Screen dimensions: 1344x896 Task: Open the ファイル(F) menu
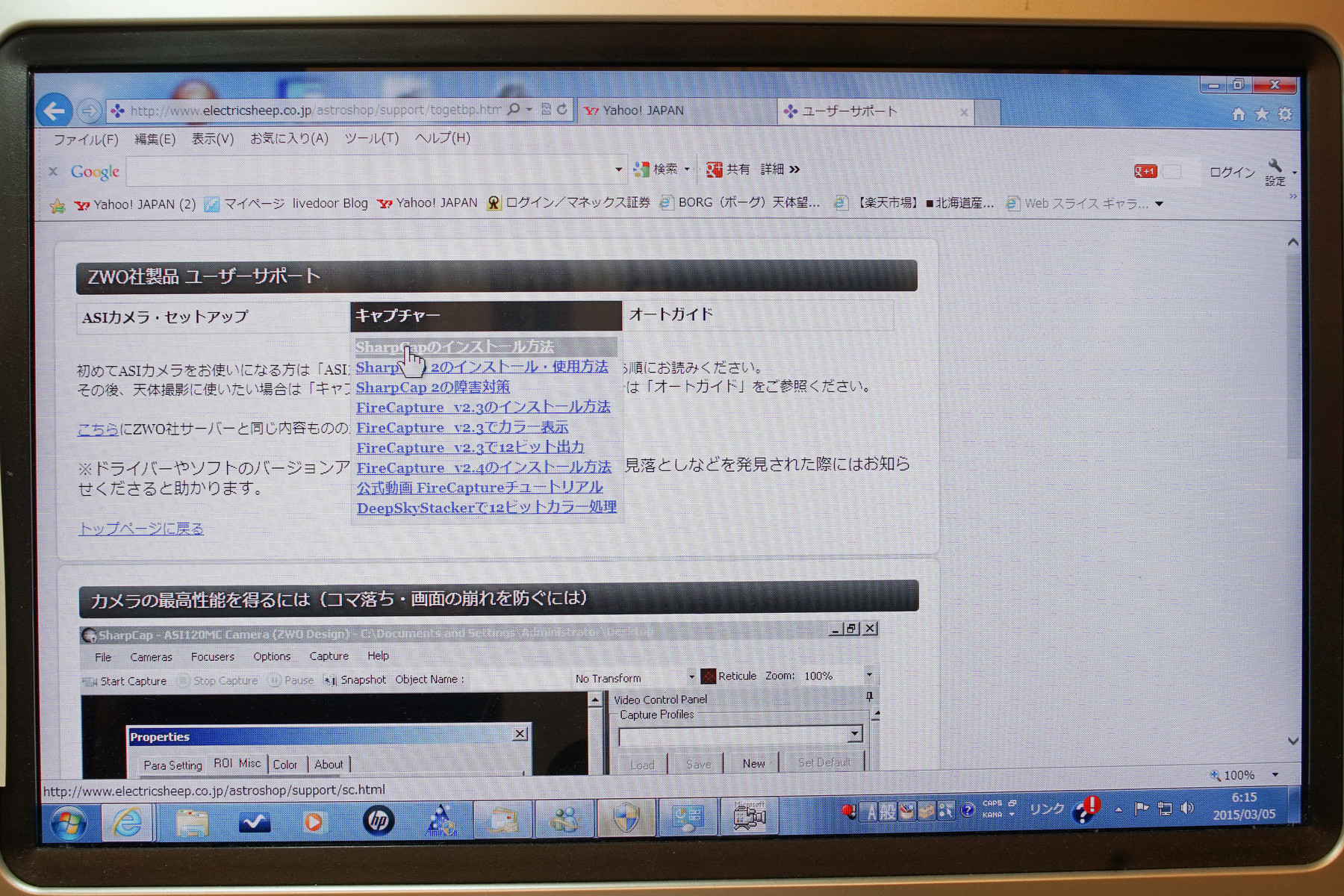pos(86,140)
